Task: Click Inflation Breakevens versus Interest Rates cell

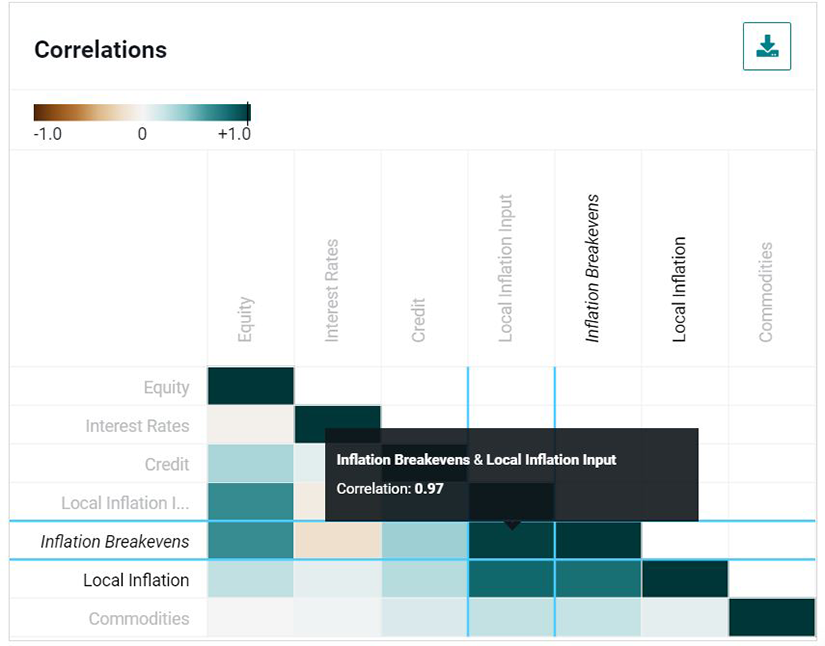Action: 338,541
